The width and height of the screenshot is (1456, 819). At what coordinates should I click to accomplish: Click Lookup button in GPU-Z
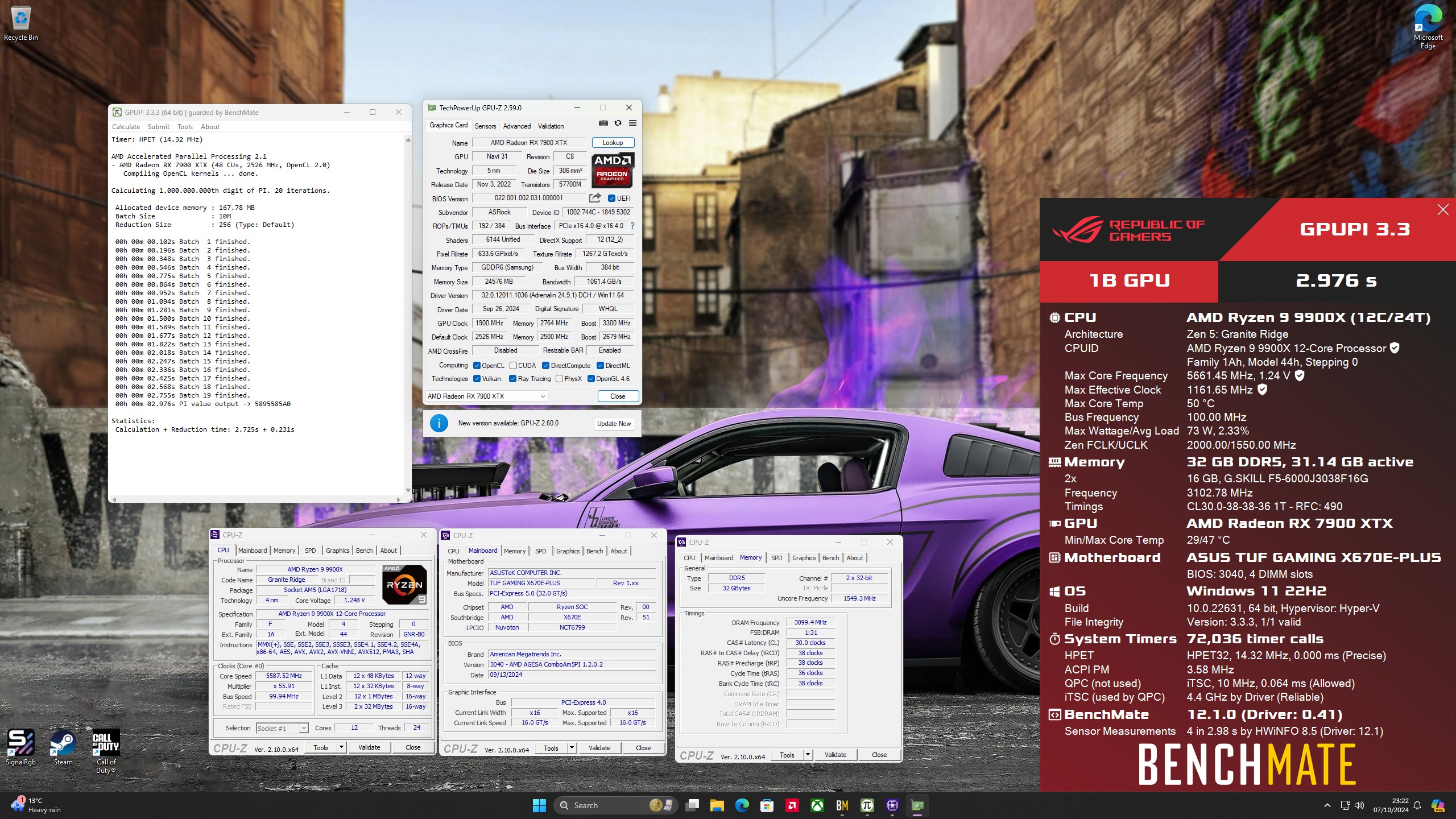tap(613, 143)
